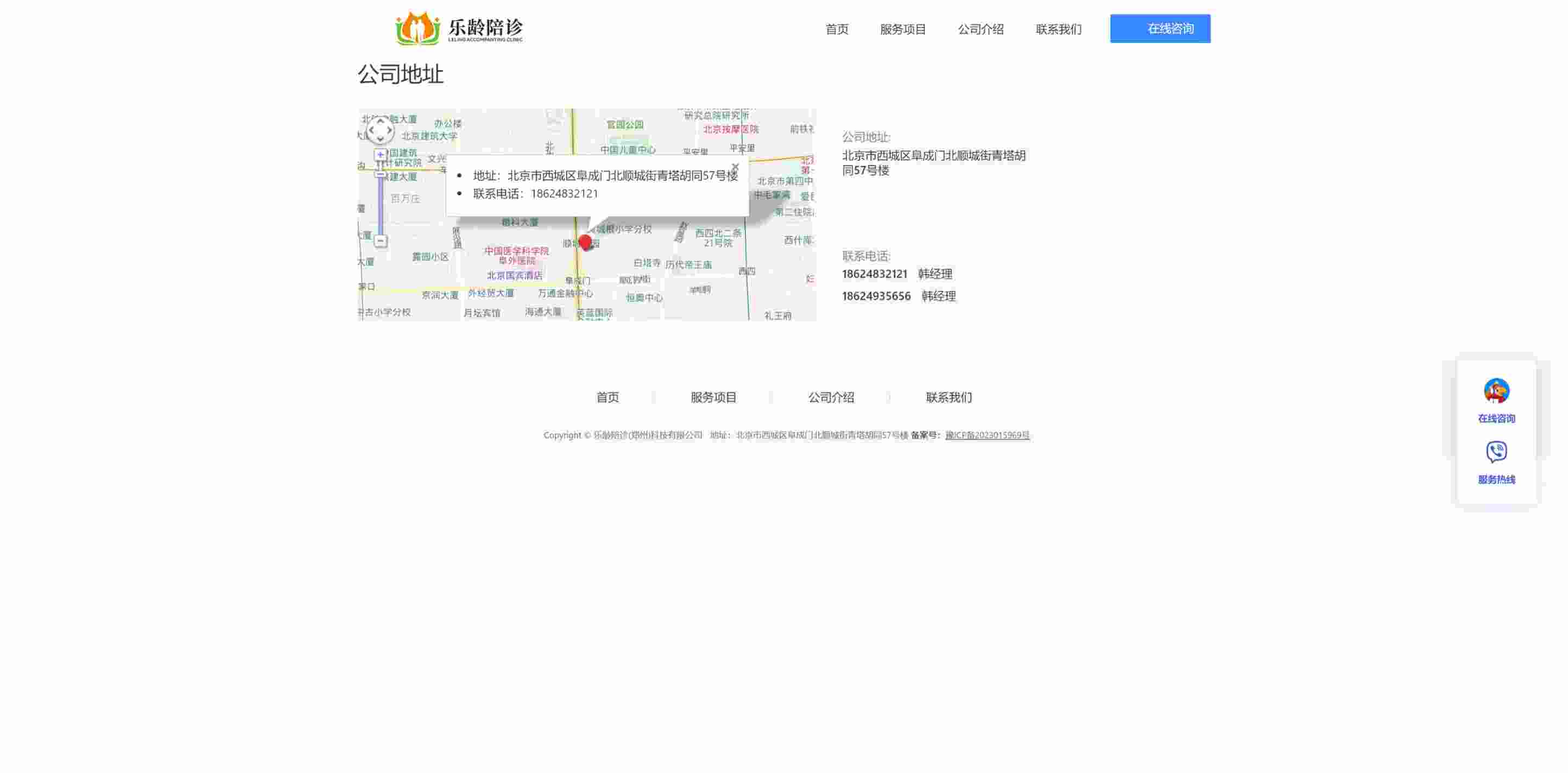Select the red location marker on the map

pos(586,242)
